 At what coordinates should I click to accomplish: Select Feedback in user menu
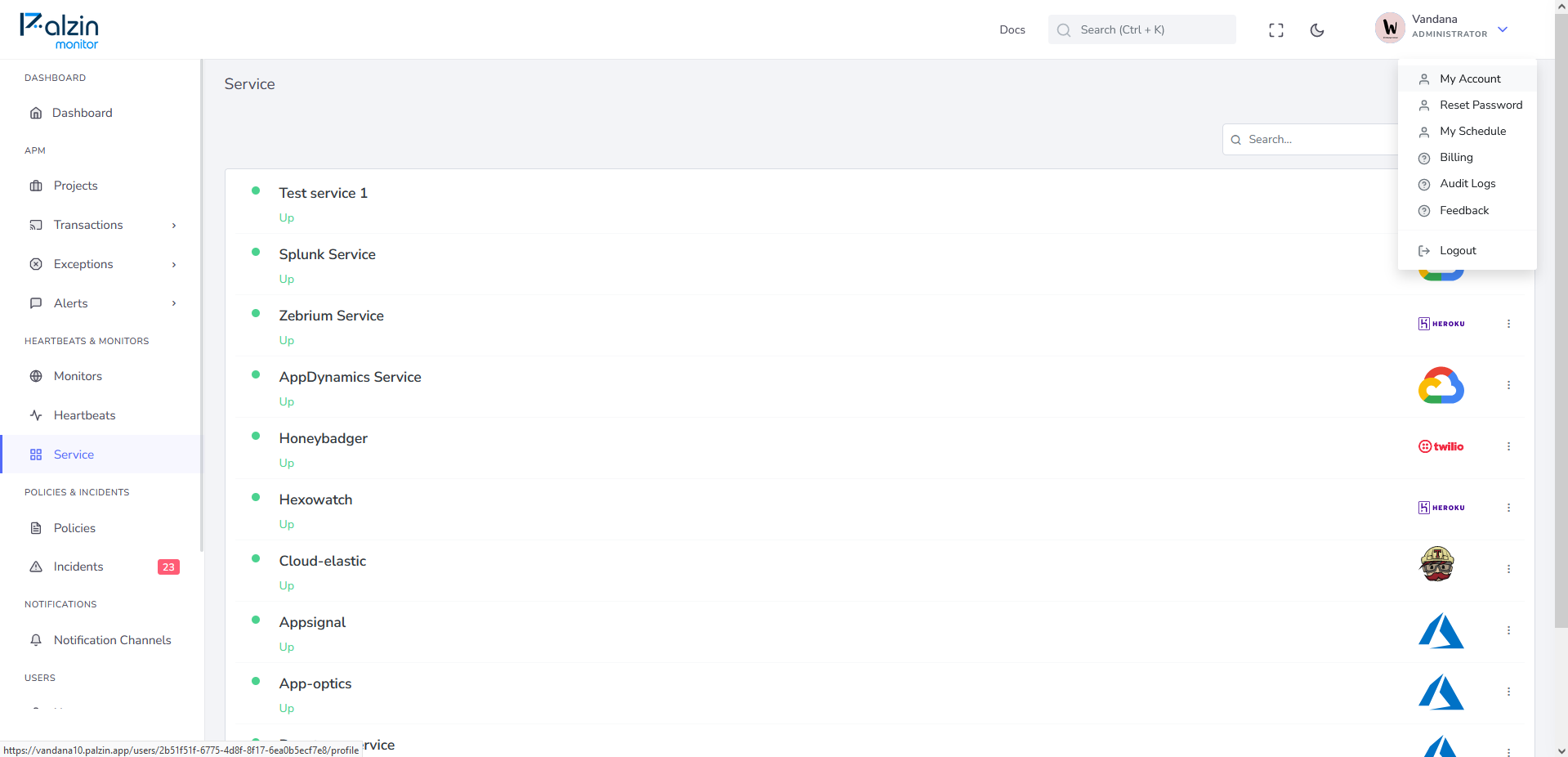click(x=1467, y=210)
